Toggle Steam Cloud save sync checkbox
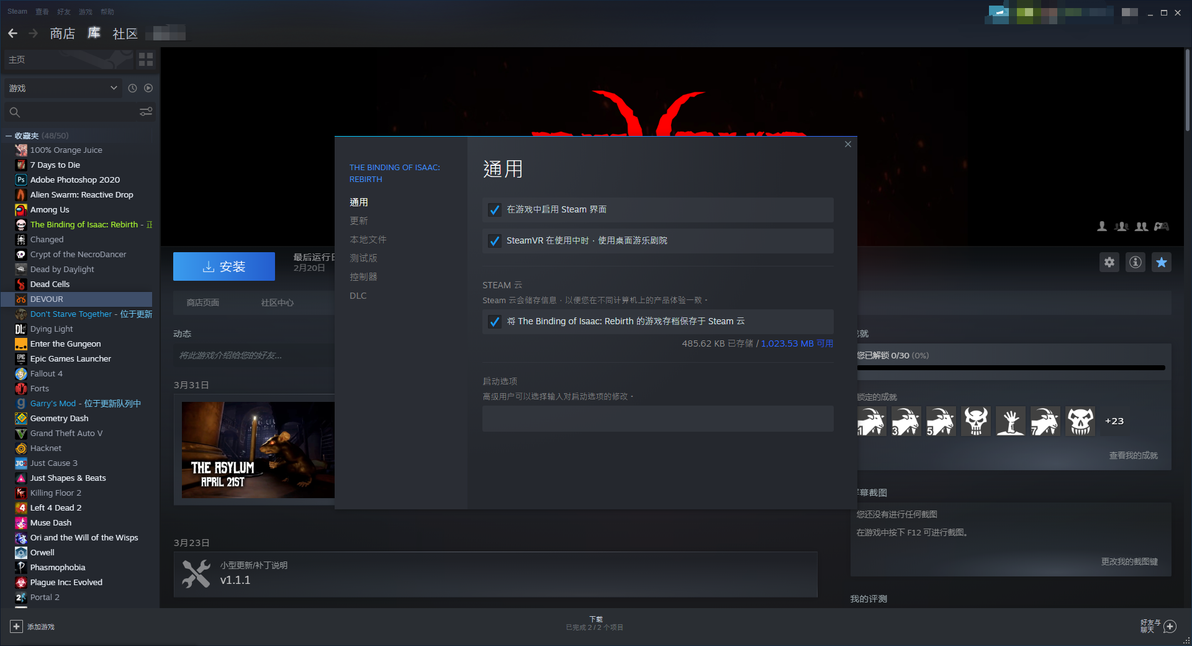 click(494, 321)
